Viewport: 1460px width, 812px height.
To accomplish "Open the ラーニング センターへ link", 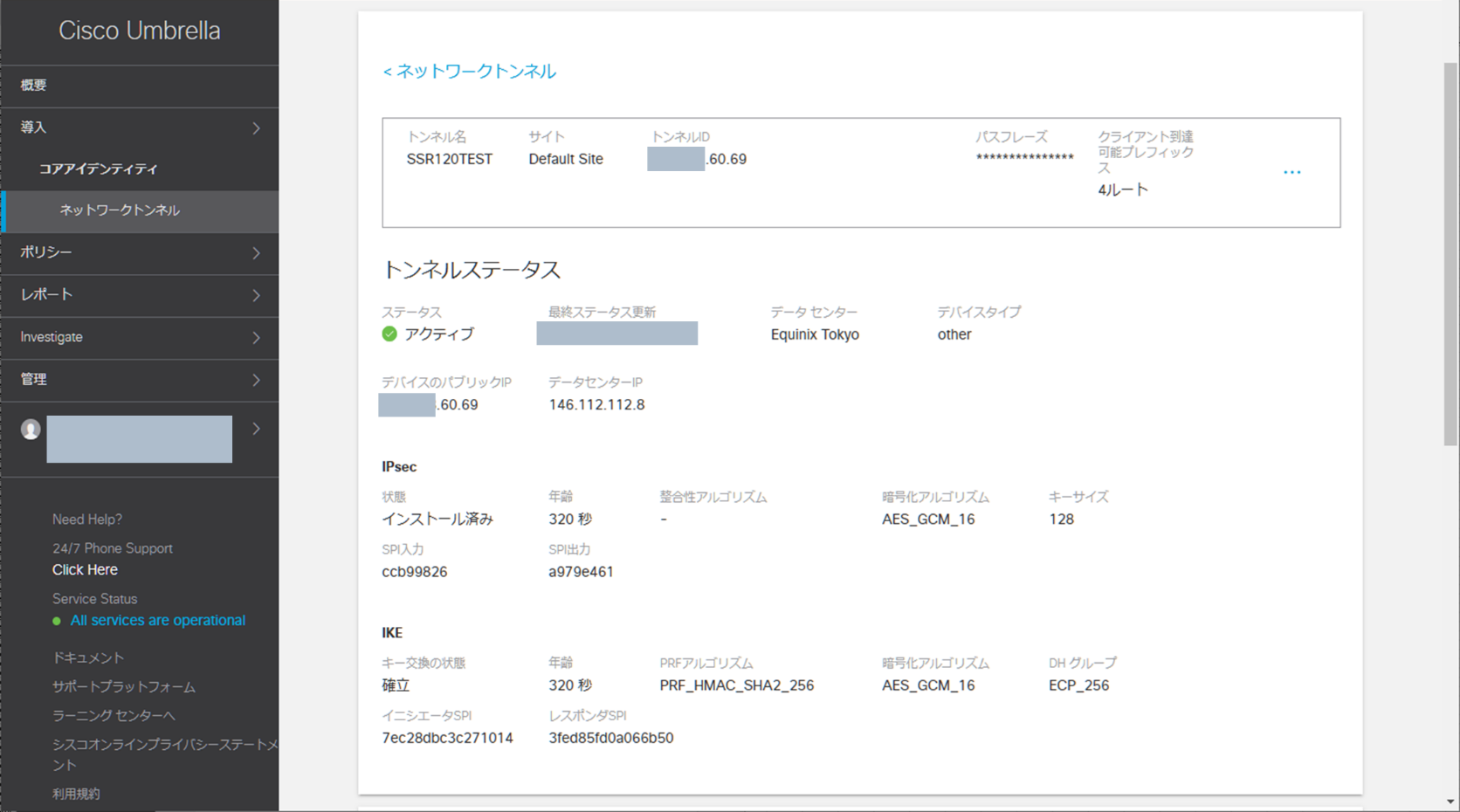I will 114,716.
